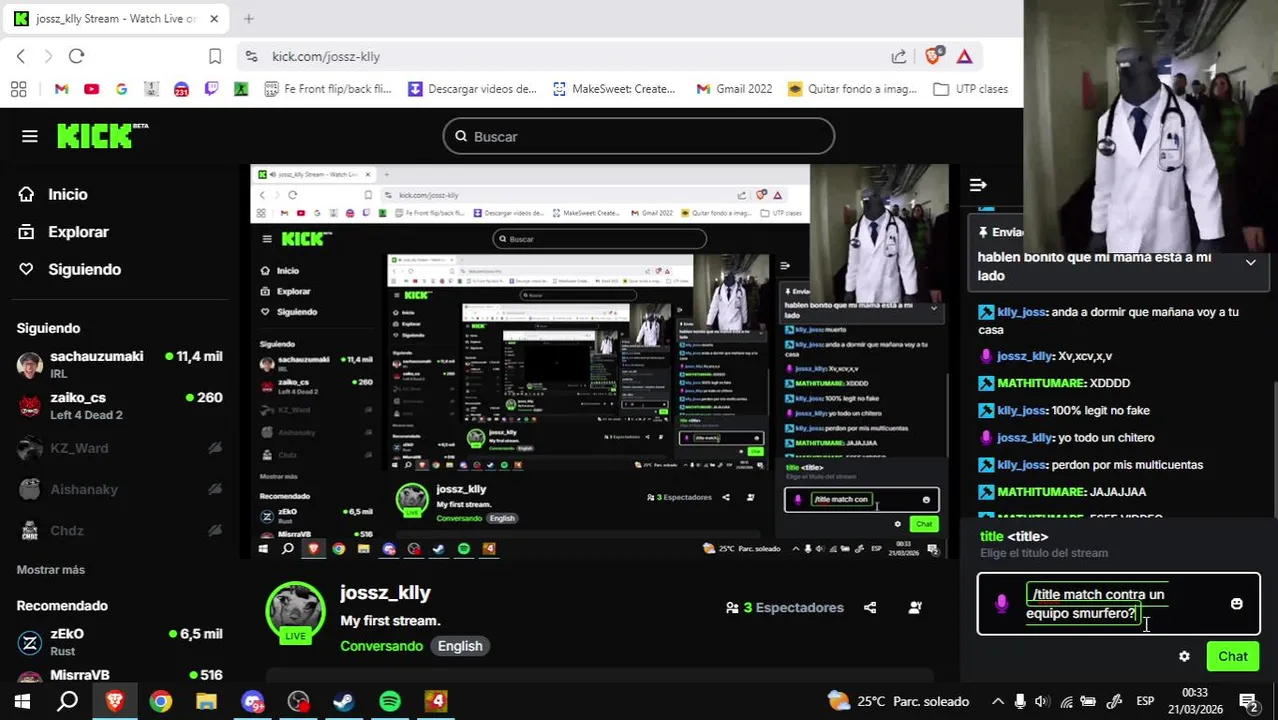Open chat settings gear
The image size is (1278, 720).
coord(1184,656)
